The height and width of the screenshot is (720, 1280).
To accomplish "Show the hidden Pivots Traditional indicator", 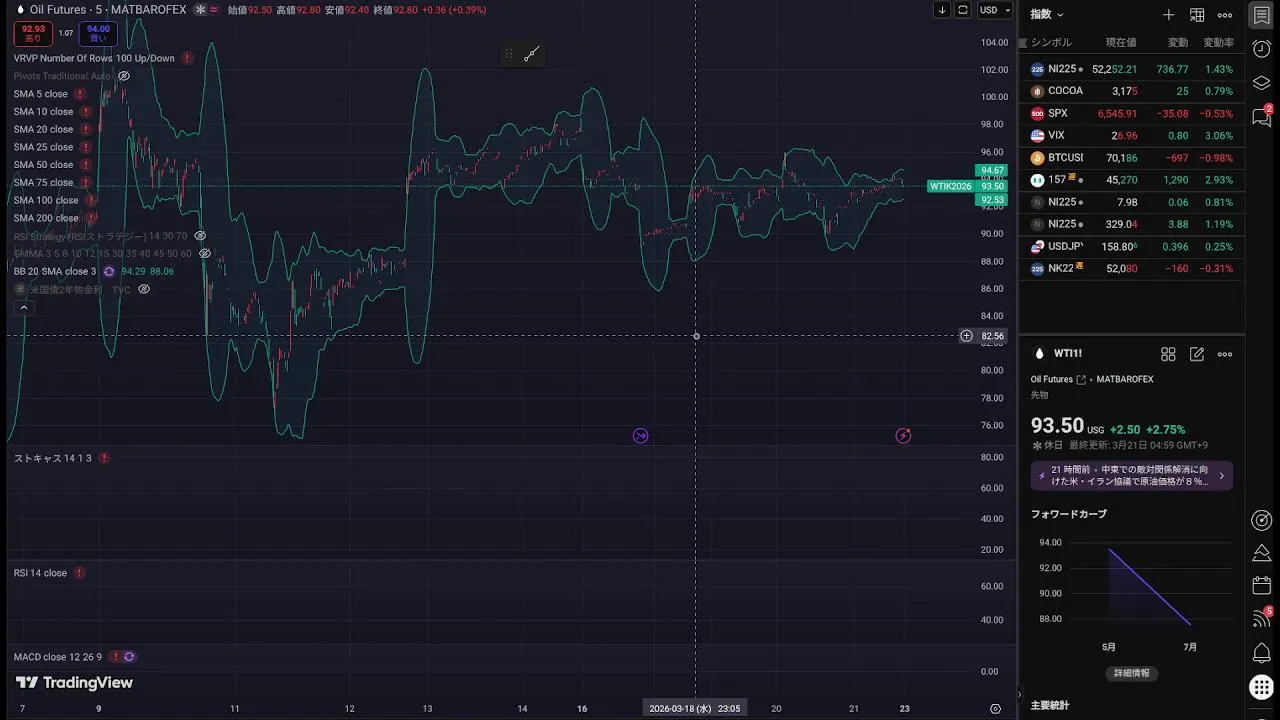I will pos(124,76).
